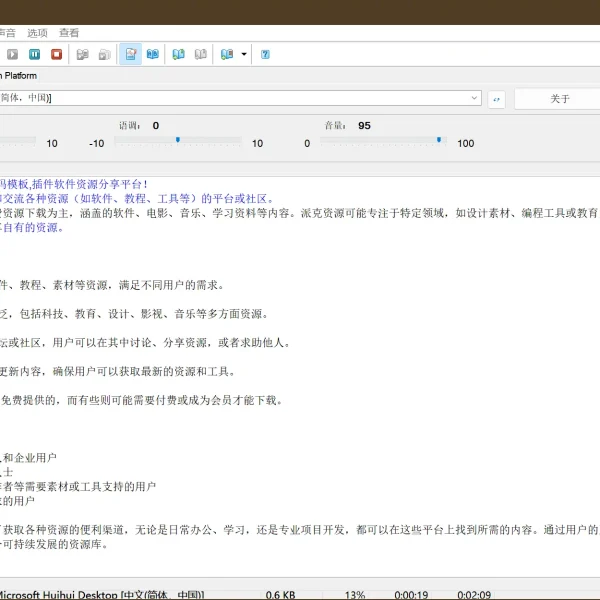
Task: Stop the speech playback
Action: (x=57, y=54)
